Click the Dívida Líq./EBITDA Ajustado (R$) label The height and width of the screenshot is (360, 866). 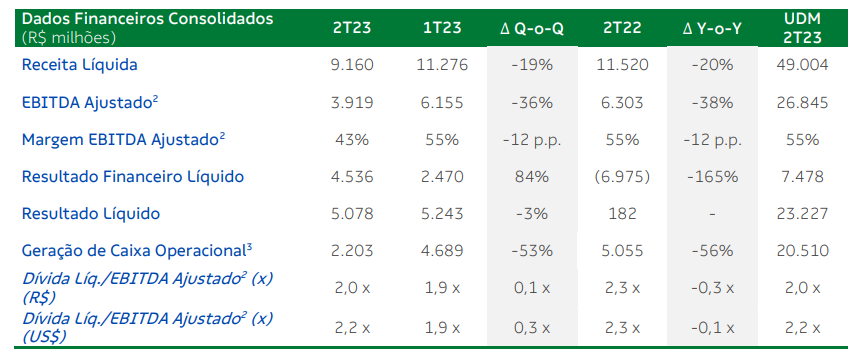pos(147,287)
